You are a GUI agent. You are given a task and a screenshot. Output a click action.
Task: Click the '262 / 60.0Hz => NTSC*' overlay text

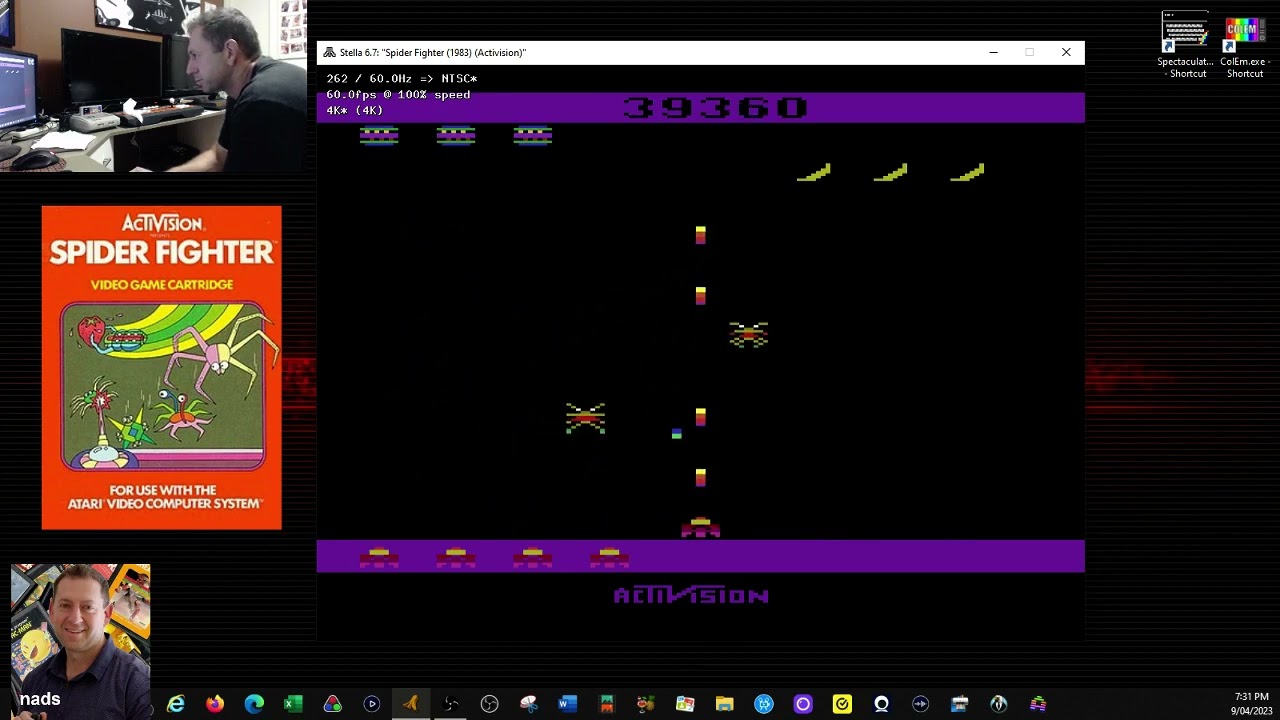(401, 78)
